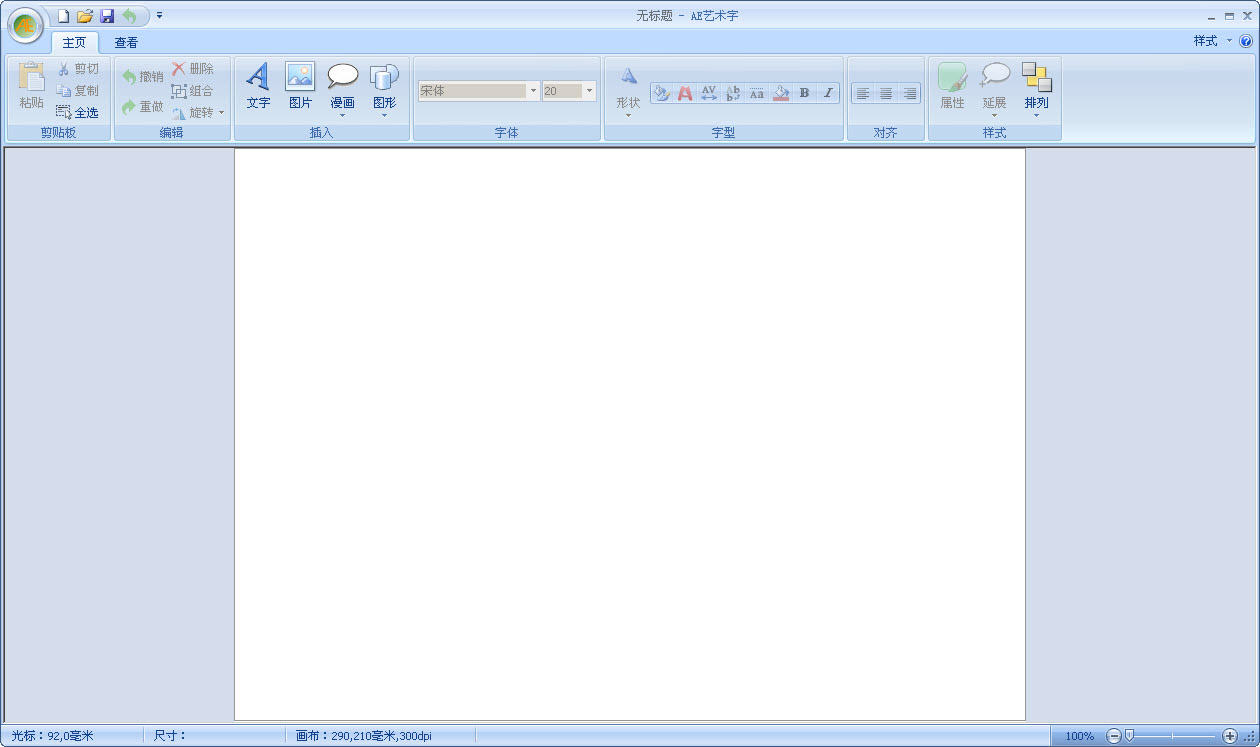1260x747 pixels.
Task: Click the zoom in plus button
Action: click(1230, 736)
